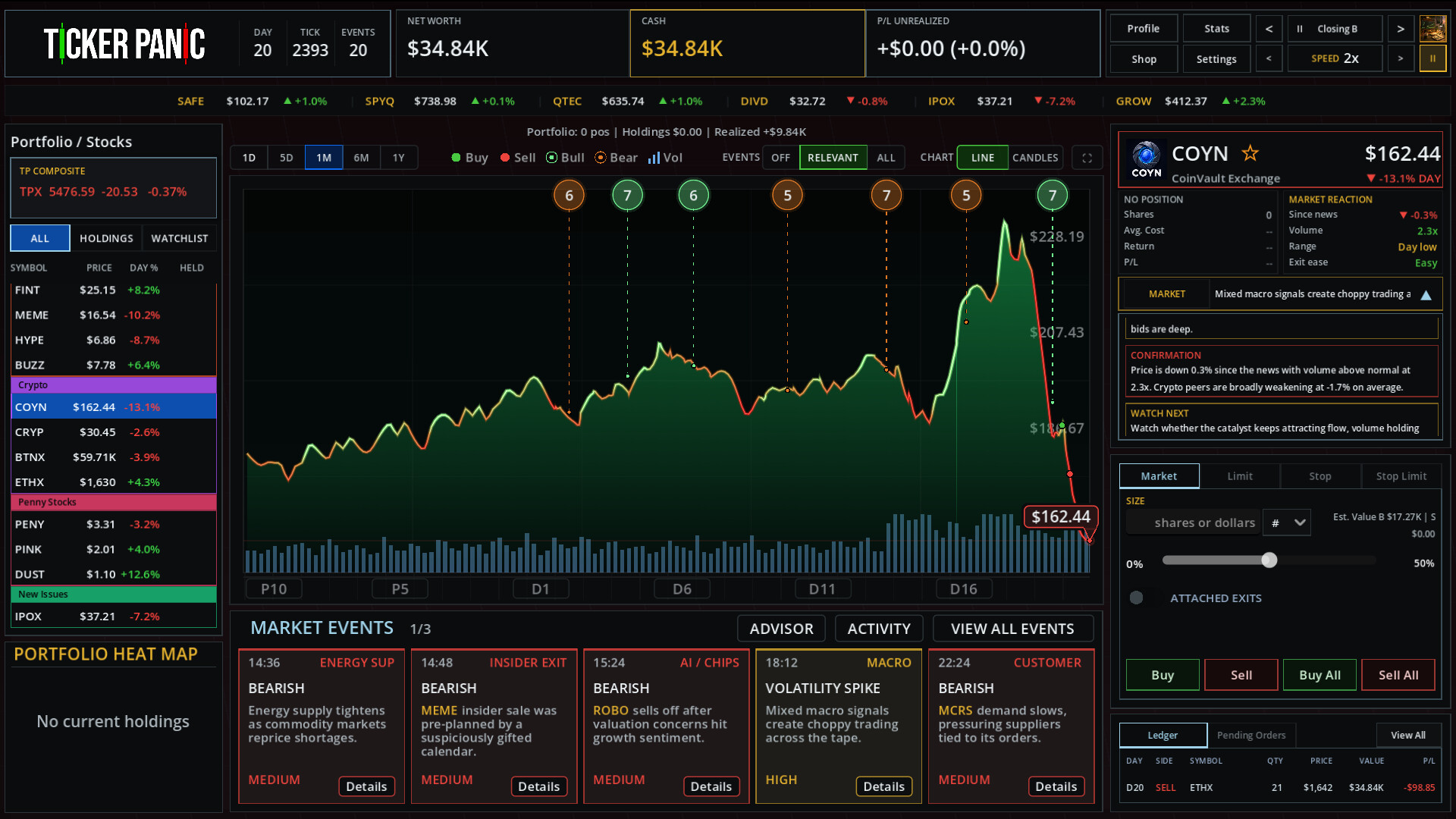Click the COYN CoinVault logo icon
1456x819 pixels.
pos(1146,158)
